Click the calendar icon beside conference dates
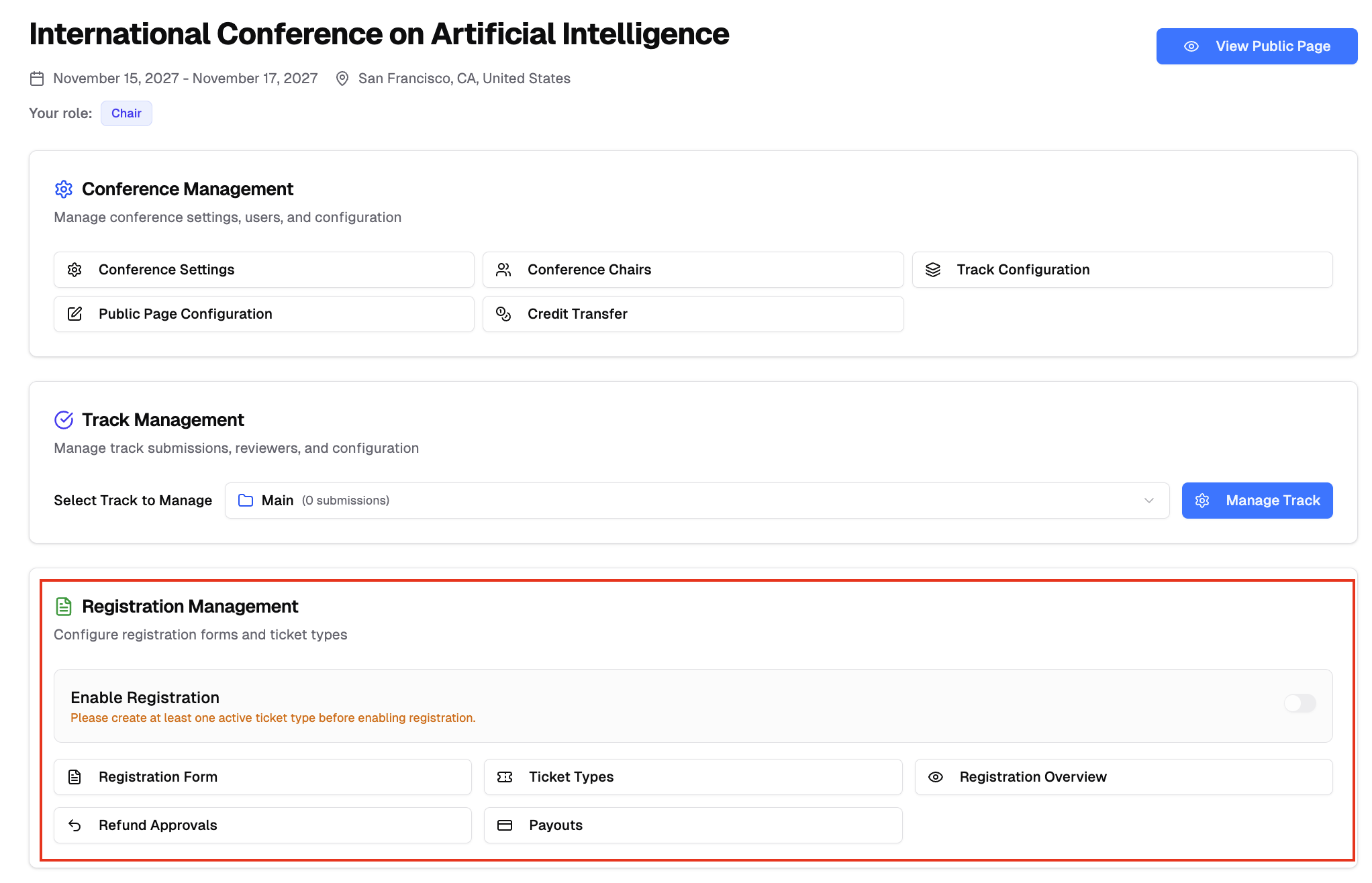1372x883 pixels. click(37, 79)
